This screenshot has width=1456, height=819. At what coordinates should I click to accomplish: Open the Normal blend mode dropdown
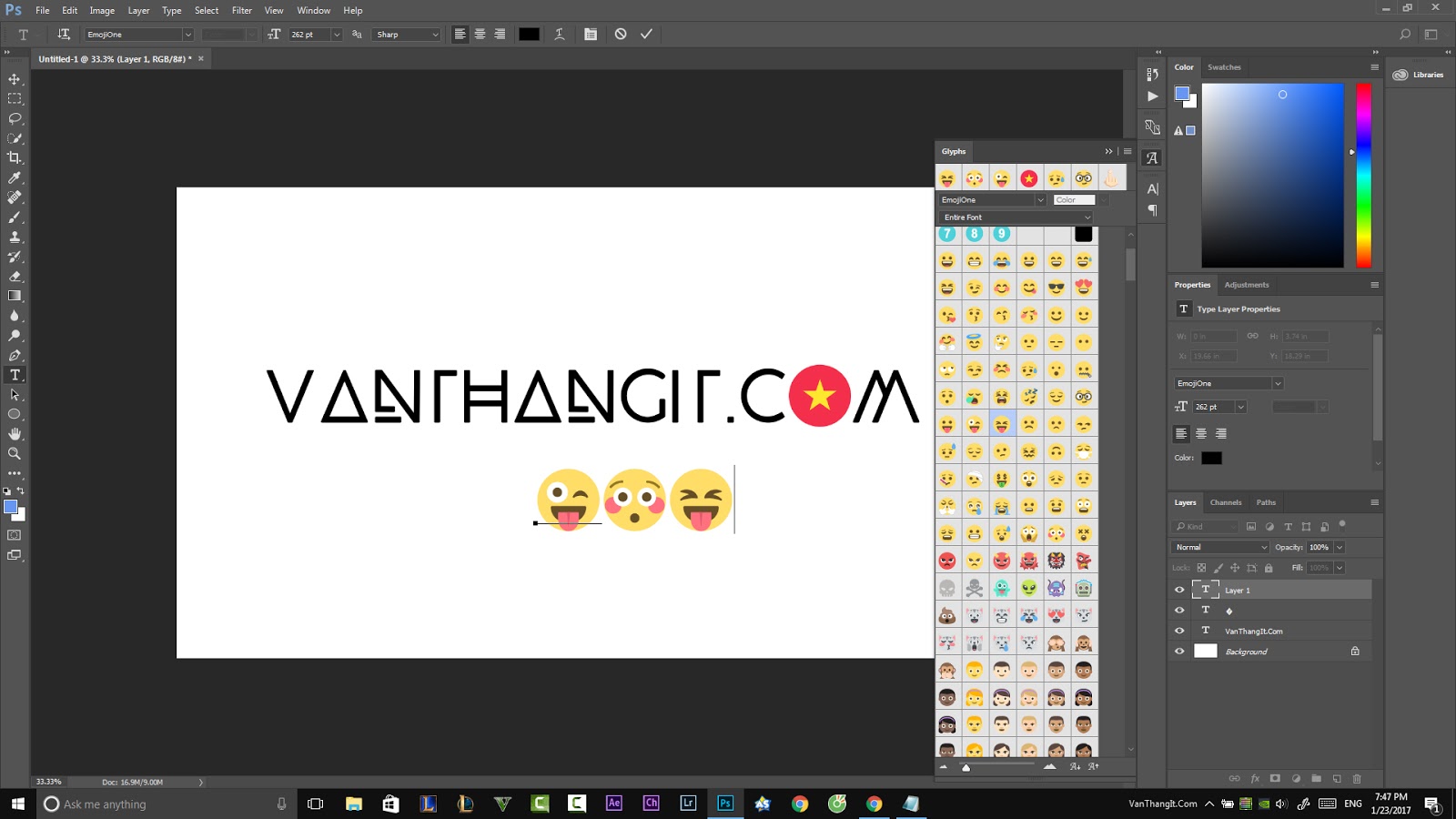pyautogui.click(x=1219, y=547)
